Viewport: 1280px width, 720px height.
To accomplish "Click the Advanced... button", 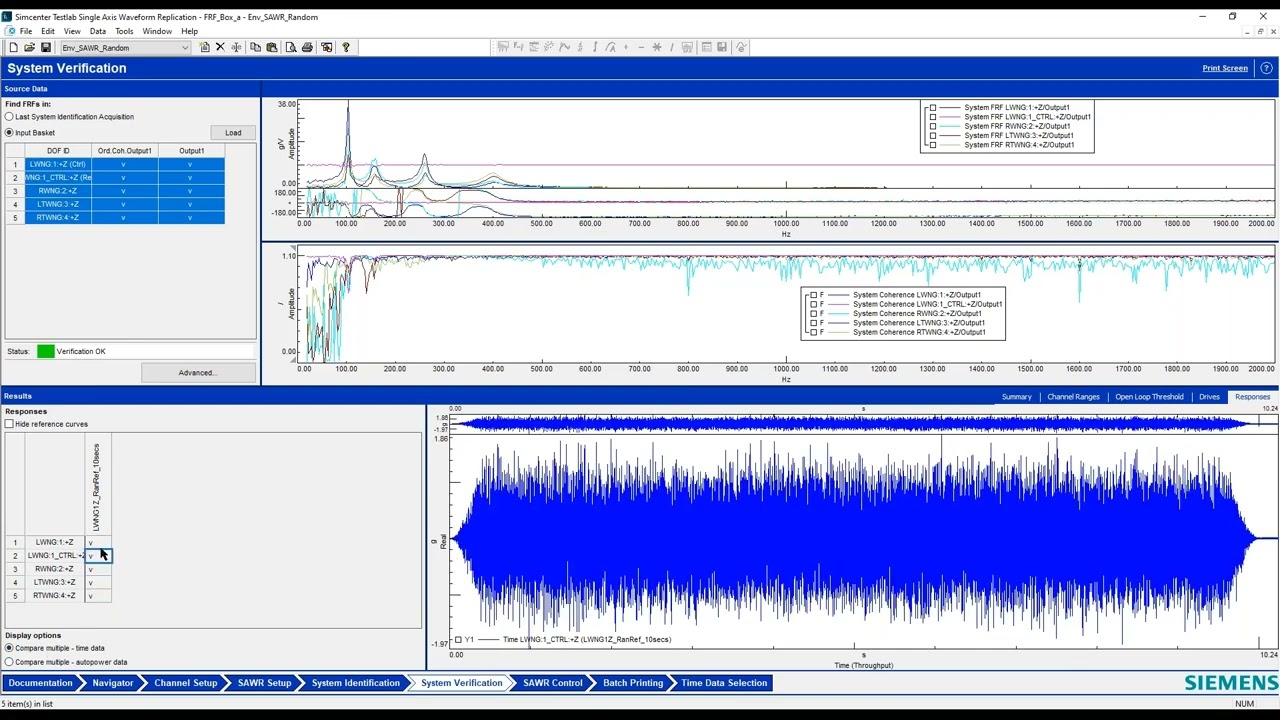I will [197, 373].
